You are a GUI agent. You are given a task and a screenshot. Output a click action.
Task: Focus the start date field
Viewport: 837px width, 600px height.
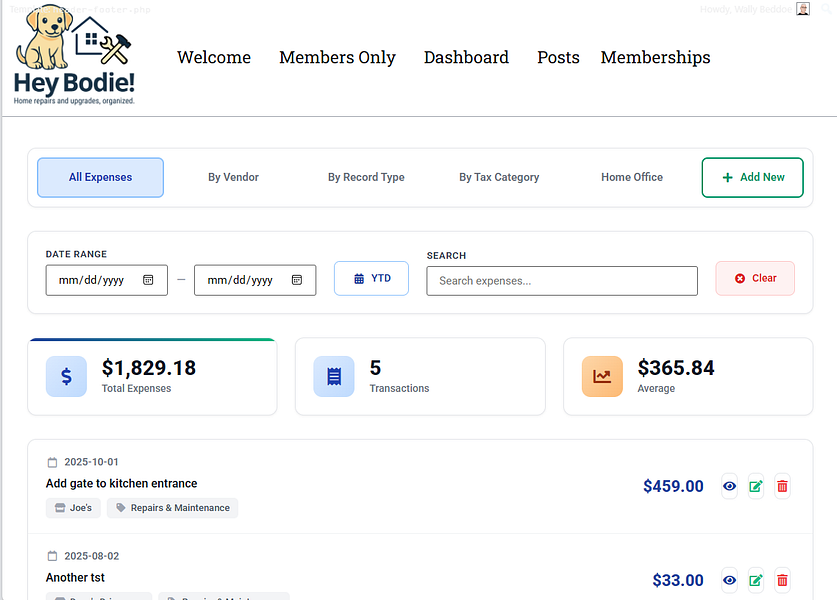tap(107, 280)
